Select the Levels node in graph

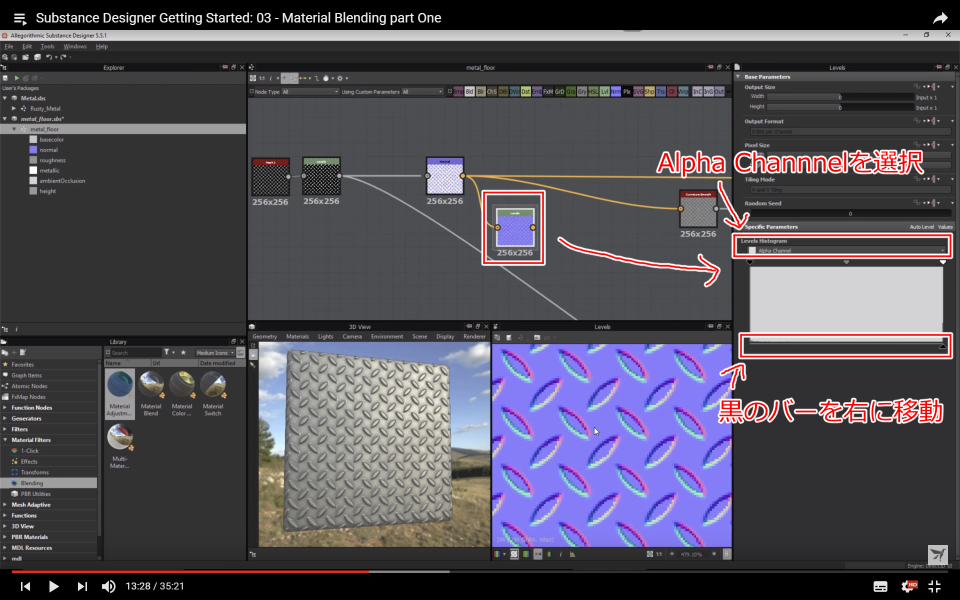tap(515, 228)
